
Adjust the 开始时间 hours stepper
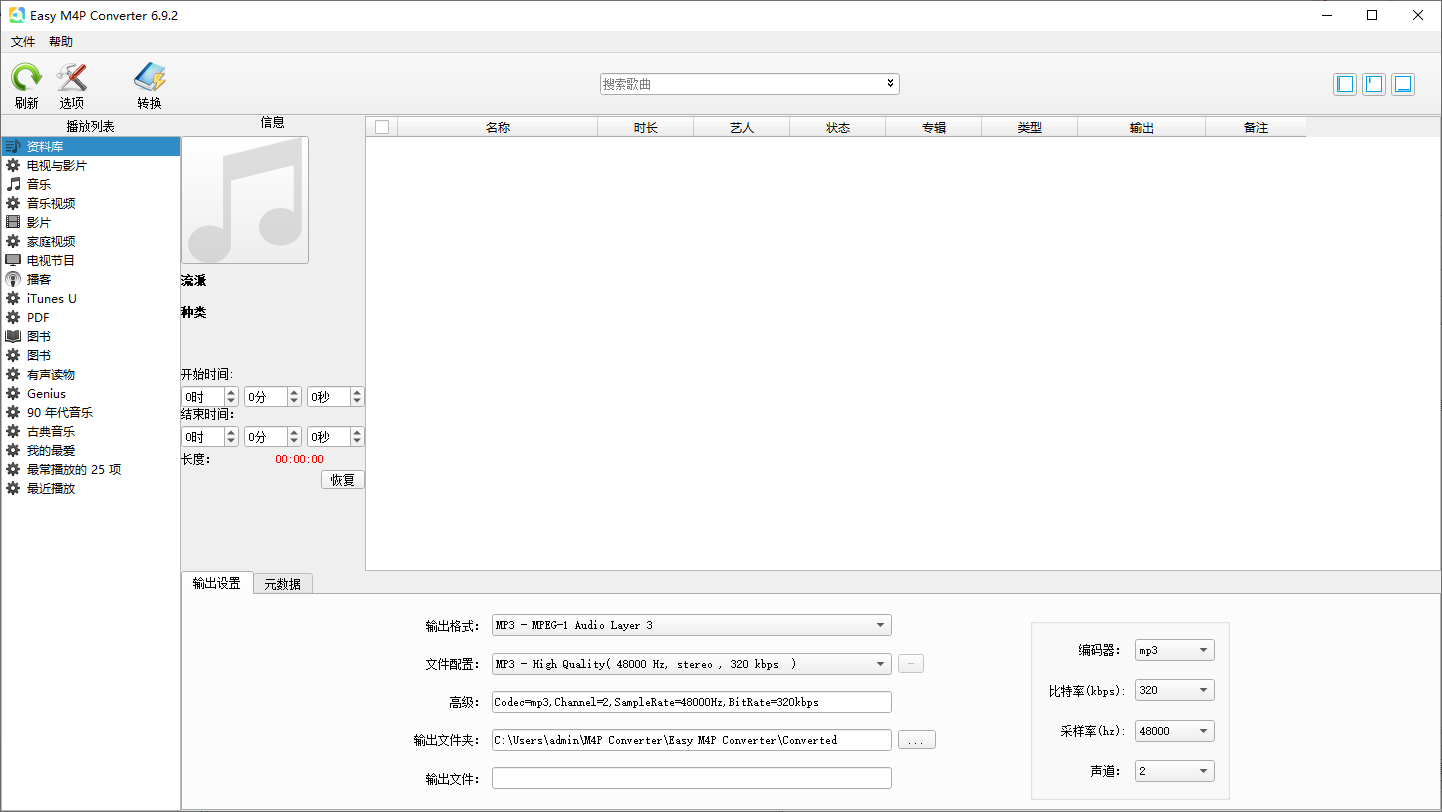[232, 397]
